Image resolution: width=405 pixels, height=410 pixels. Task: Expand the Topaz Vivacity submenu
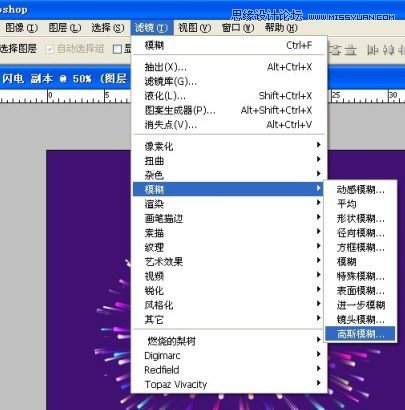229,384
